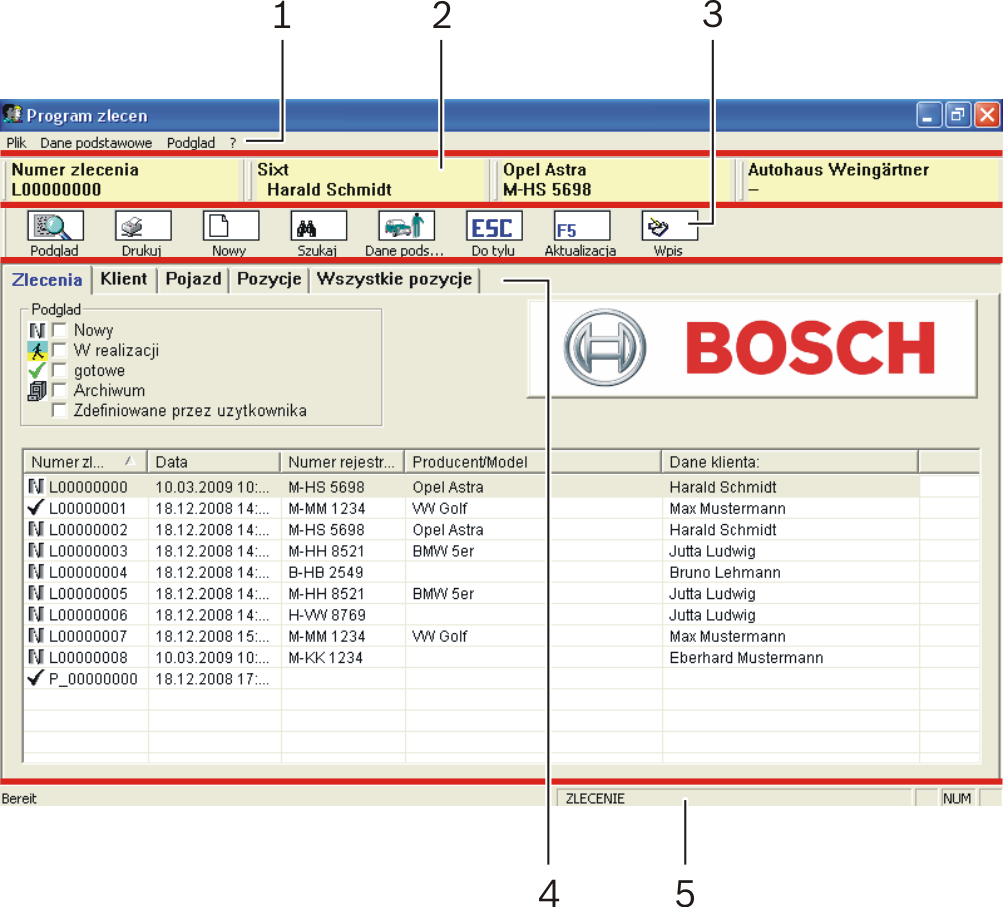Open Szukaj binoculars search icon
The image size is (1003, 907).
pos(319,226)
